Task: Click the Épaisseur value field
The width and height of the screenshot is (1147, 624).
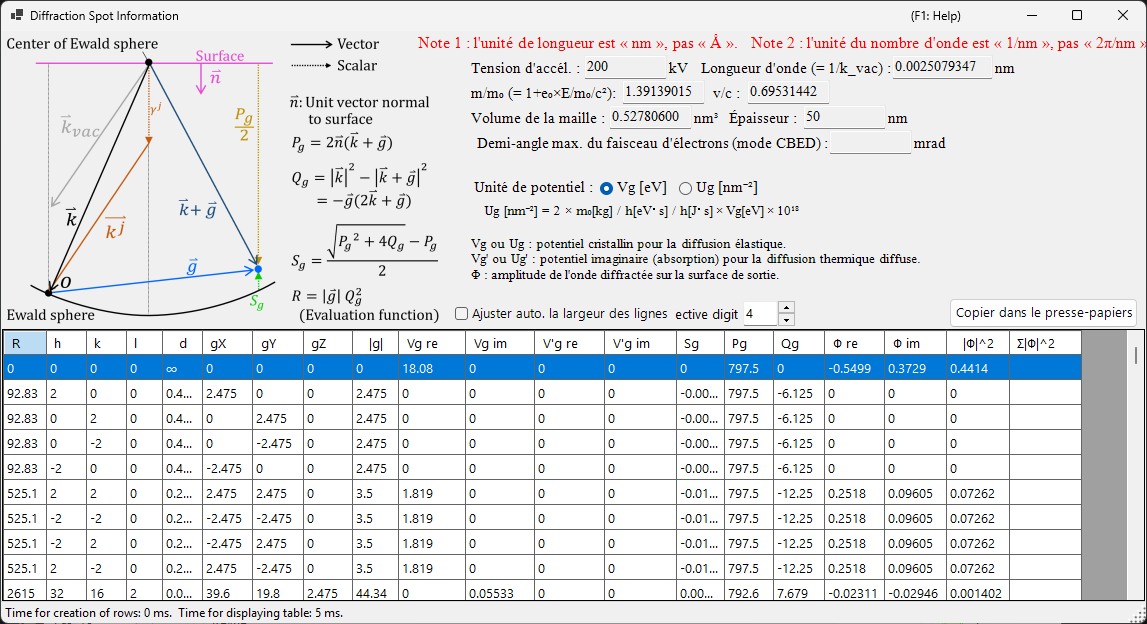Action: point(844,117)
